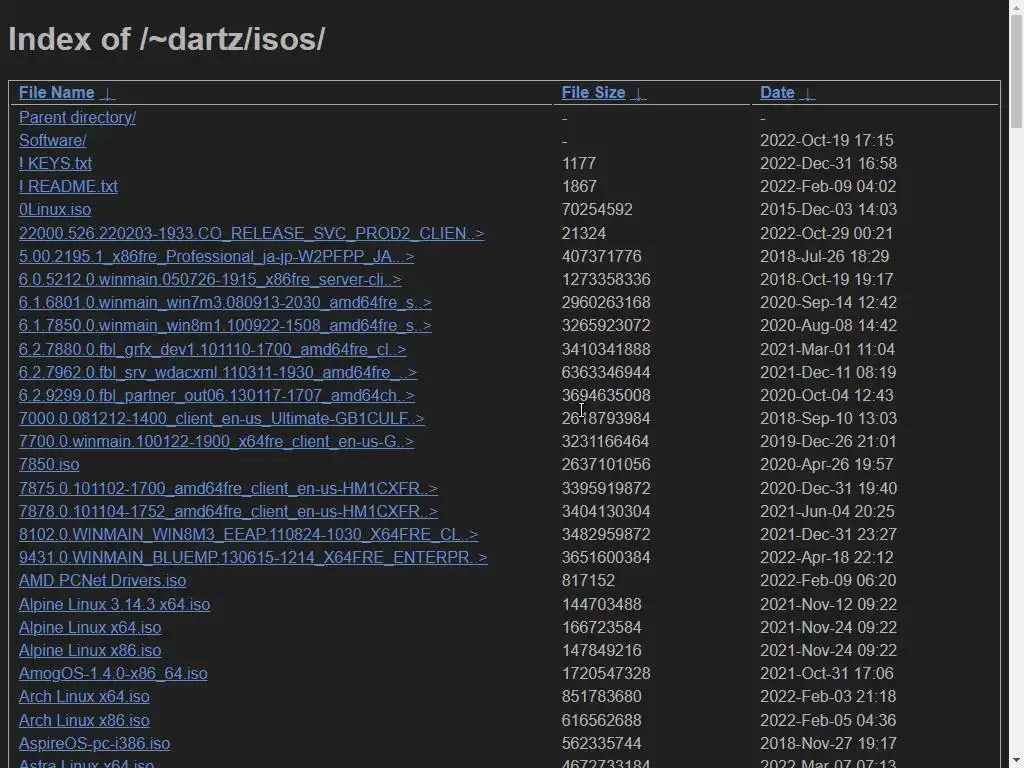Select the date 2018-Nov-27 19:17
1024x768 pixels.
[827, 743]
